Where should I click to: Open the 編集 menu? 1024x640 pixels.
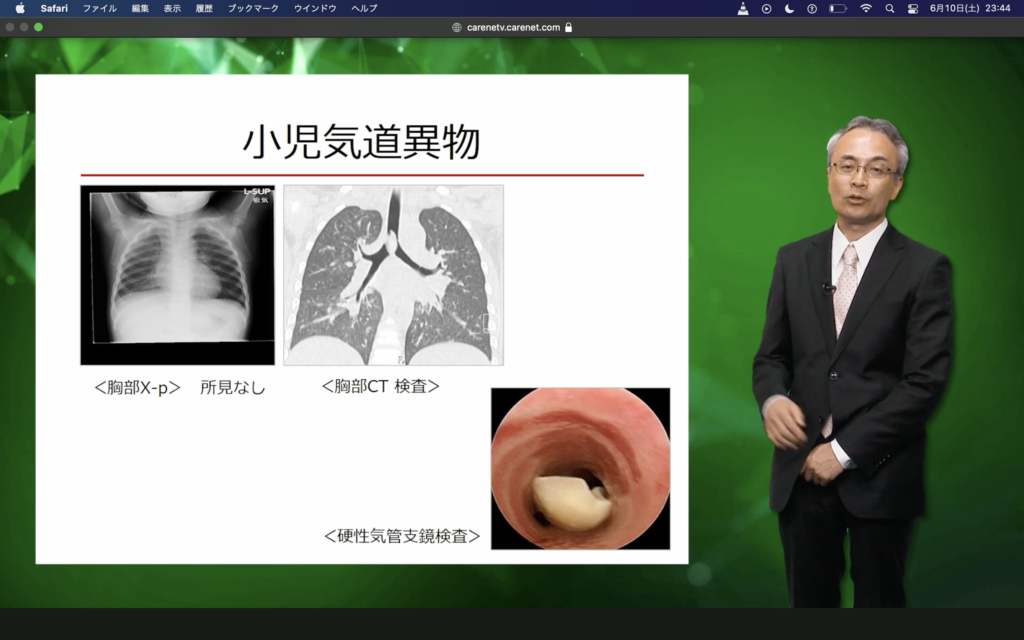140,8
